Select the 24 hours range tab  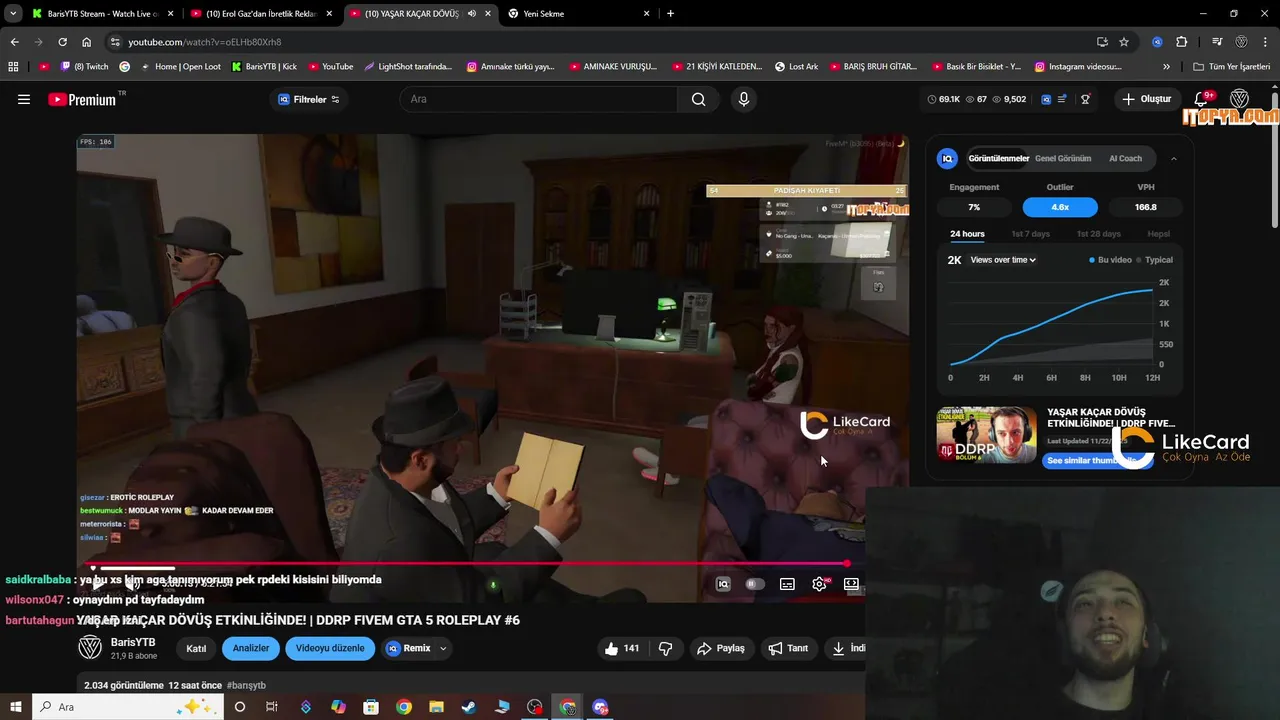967,234
